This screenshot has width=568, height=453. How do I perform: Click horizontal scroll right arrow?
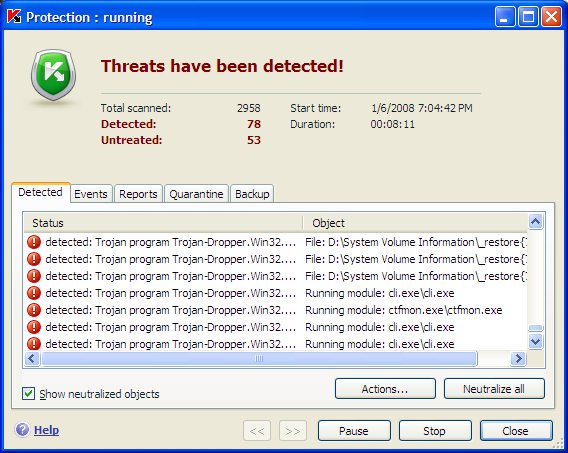tap(518, 358)
